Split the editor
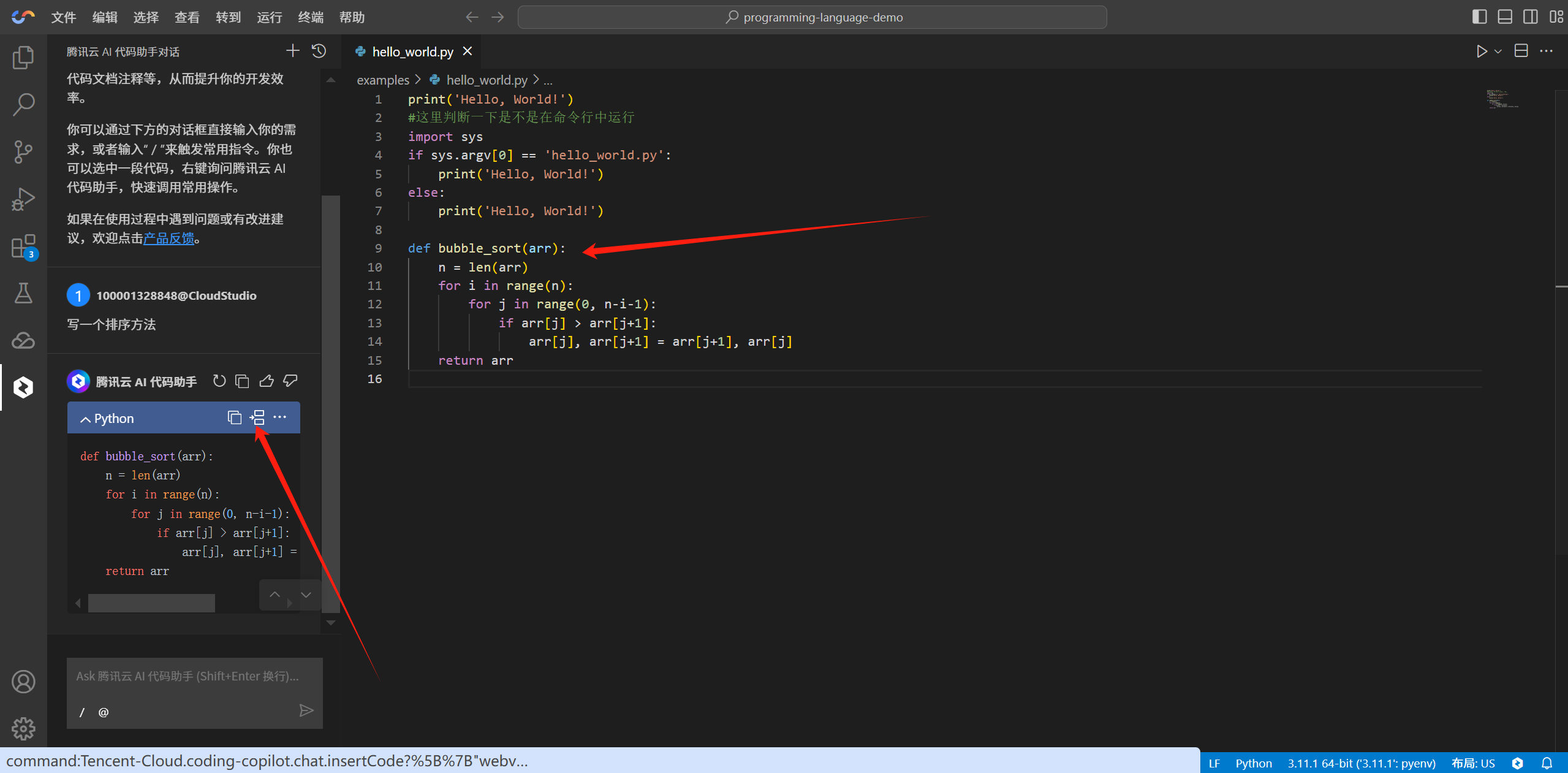Viewport: 1568px width, 773px height. 1521,51
